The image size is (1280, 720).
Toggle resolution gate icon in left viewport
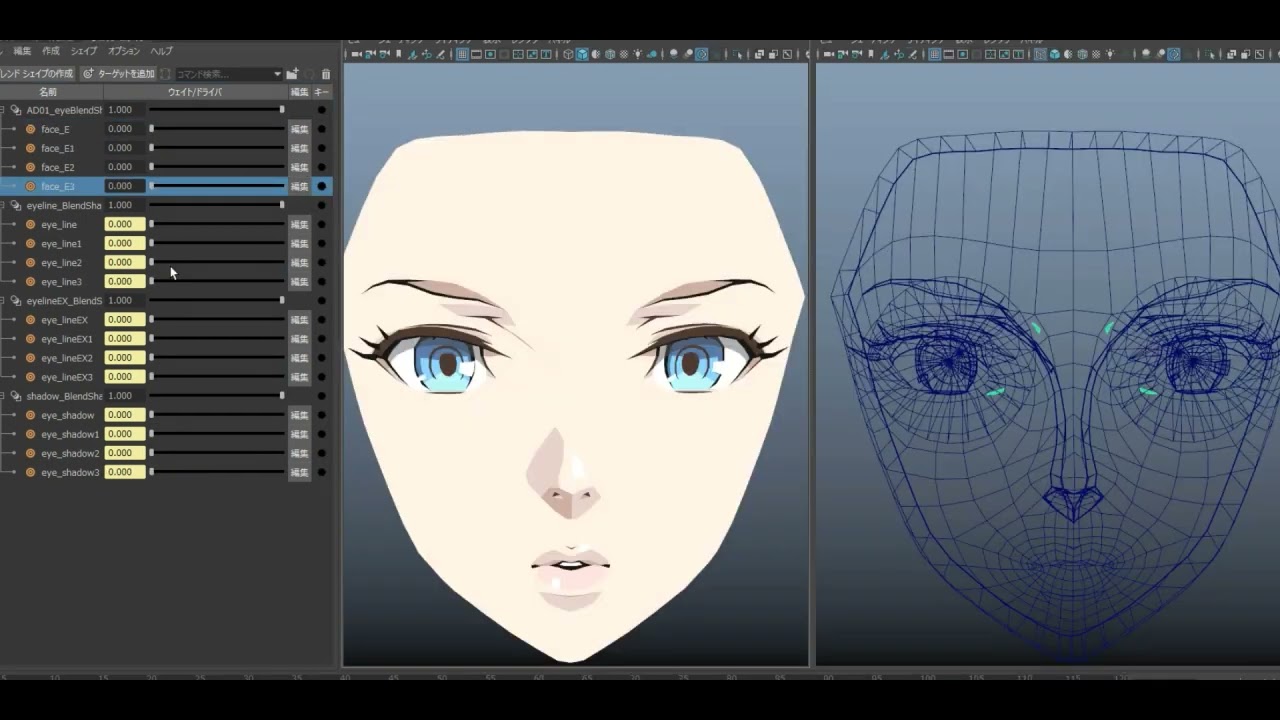[490, 54]
